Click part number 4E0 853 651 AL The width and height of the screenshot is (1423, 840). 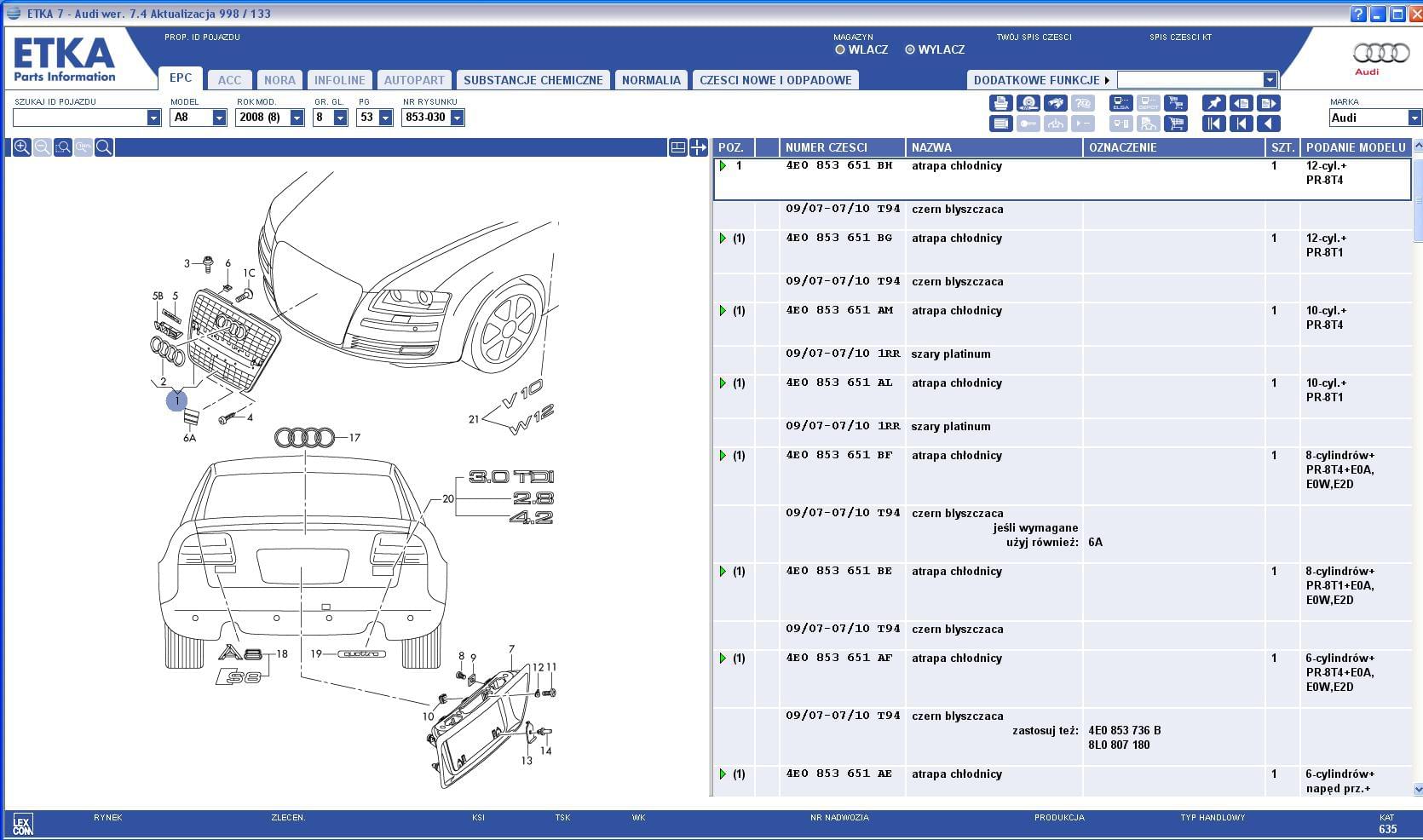click(x=838, y=383)
